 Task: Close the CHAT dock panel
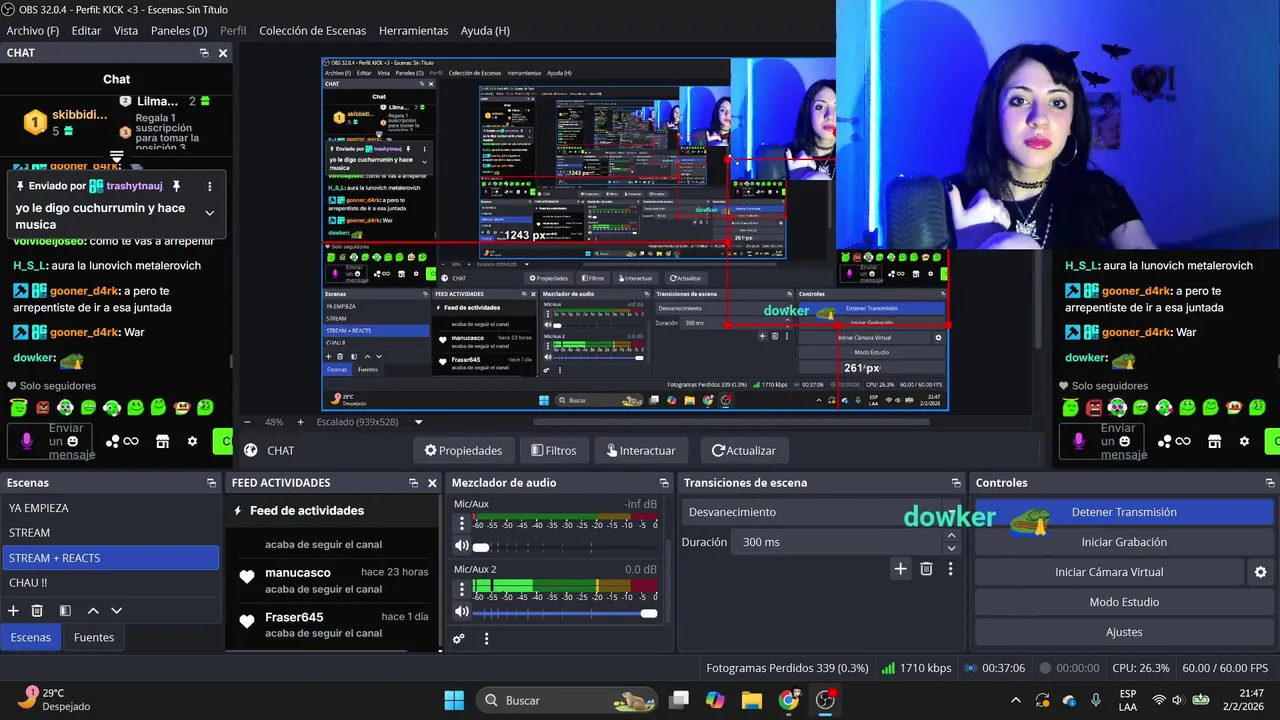pos(223,53)
